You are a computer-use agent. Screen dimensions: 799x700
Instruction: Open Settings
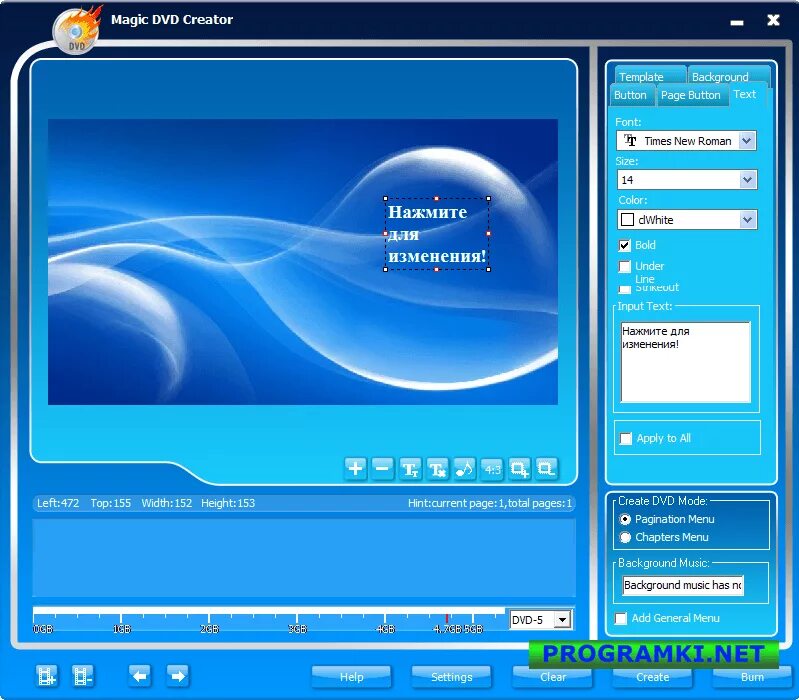point(451,677)
